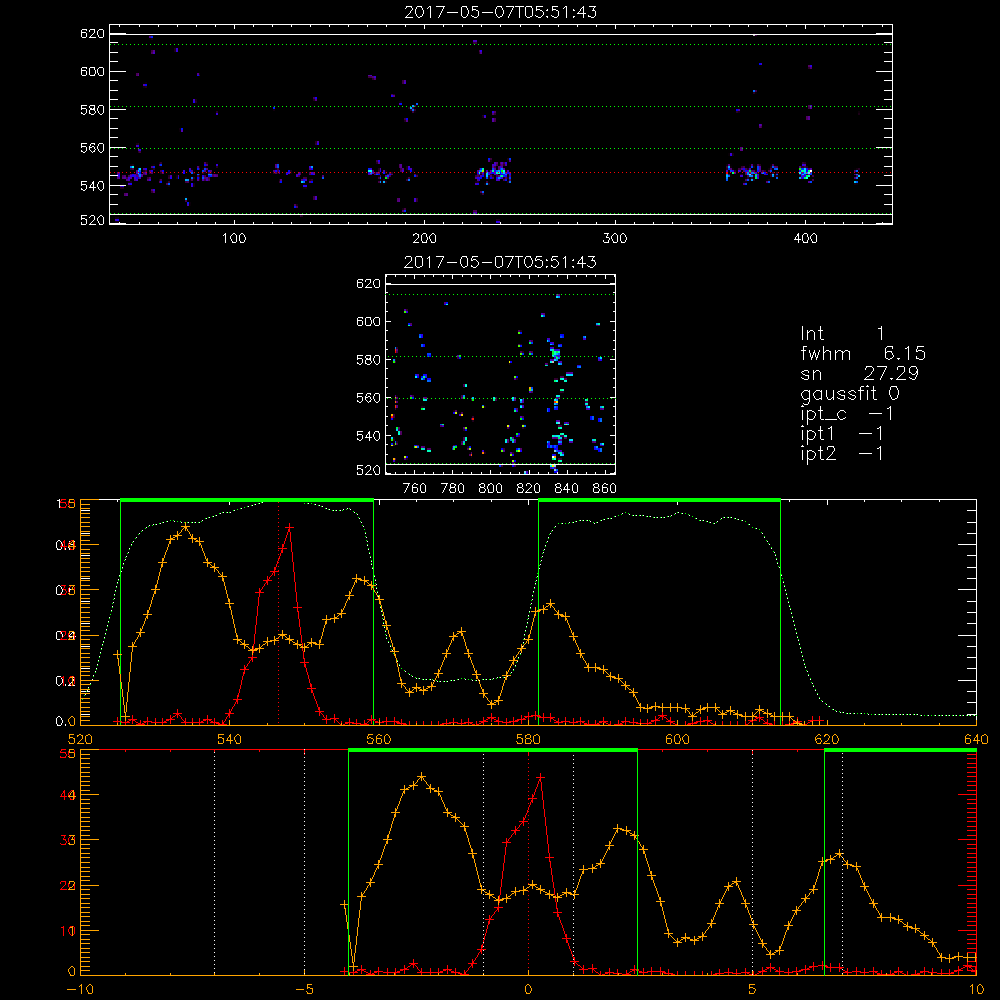
Task: Click the 'sn 27.29' value
Action: tap(860, 373)
